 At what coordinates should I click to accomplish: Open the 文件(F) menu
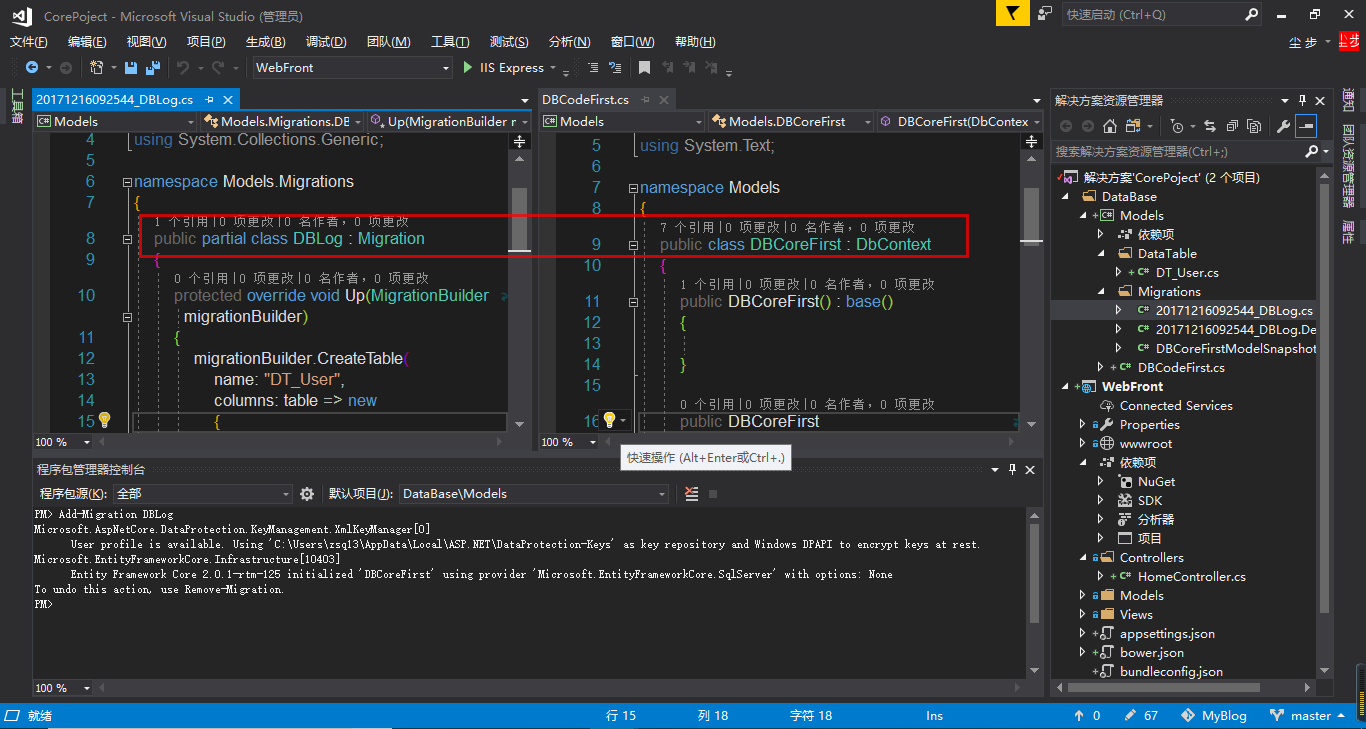29,42
